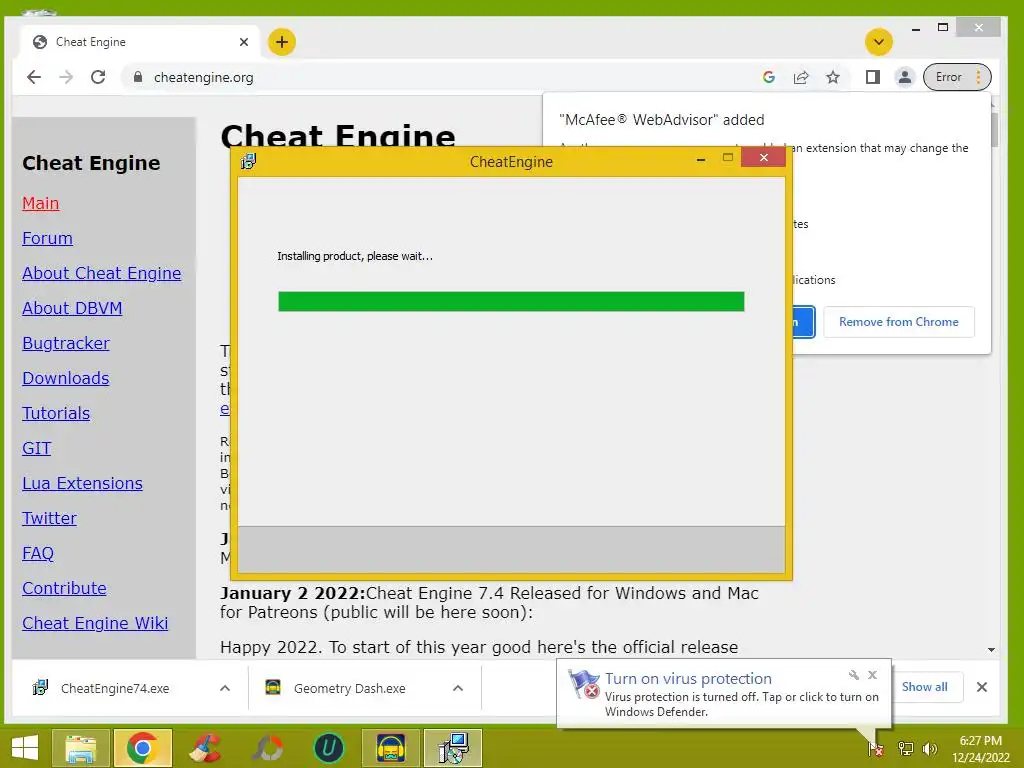
Task: Dismiss the virus protection notification
Action: click(872, 675)
